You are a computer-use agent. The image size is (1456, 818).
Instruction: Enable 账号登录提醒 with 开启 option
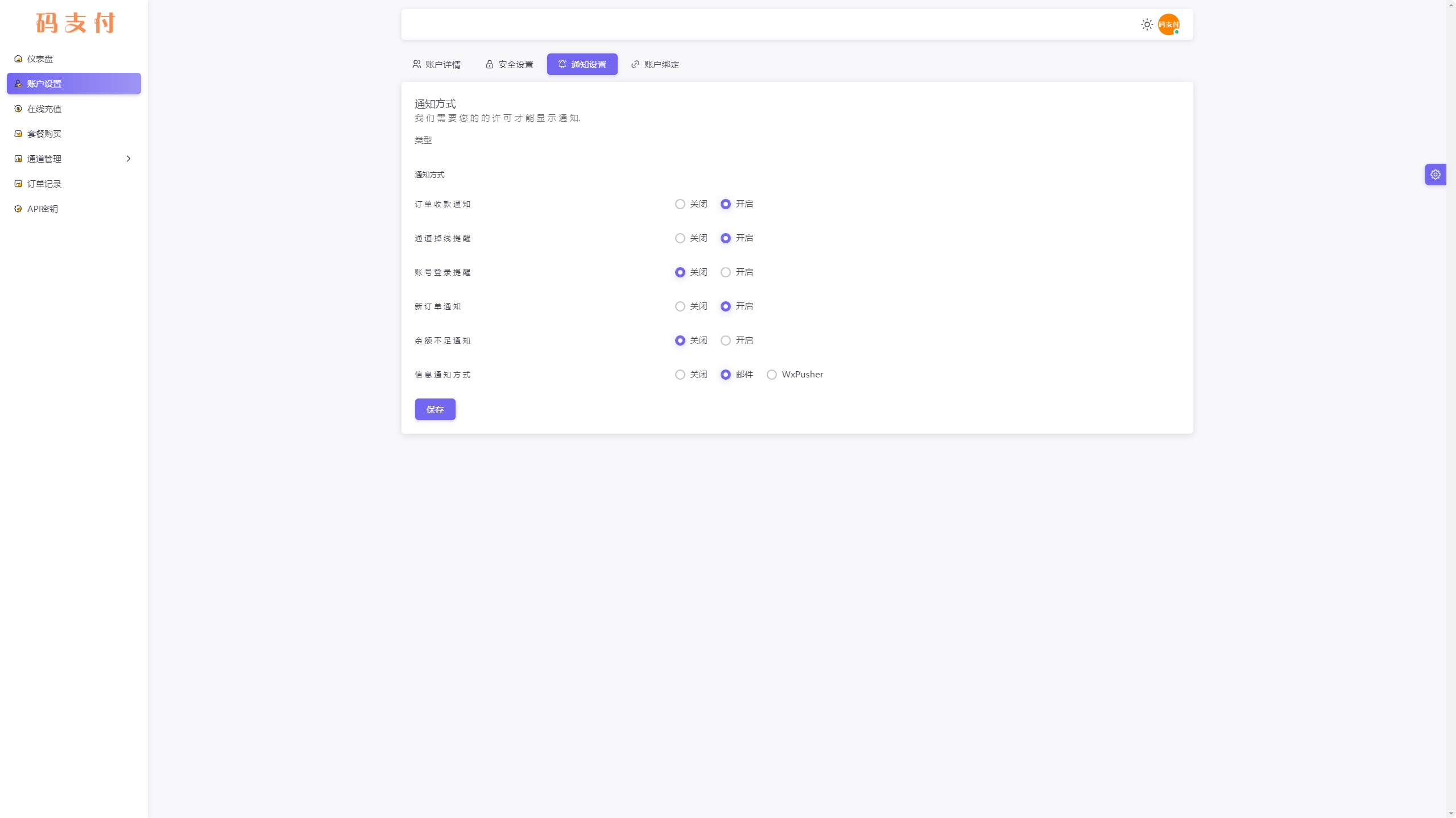pos(725,272)
